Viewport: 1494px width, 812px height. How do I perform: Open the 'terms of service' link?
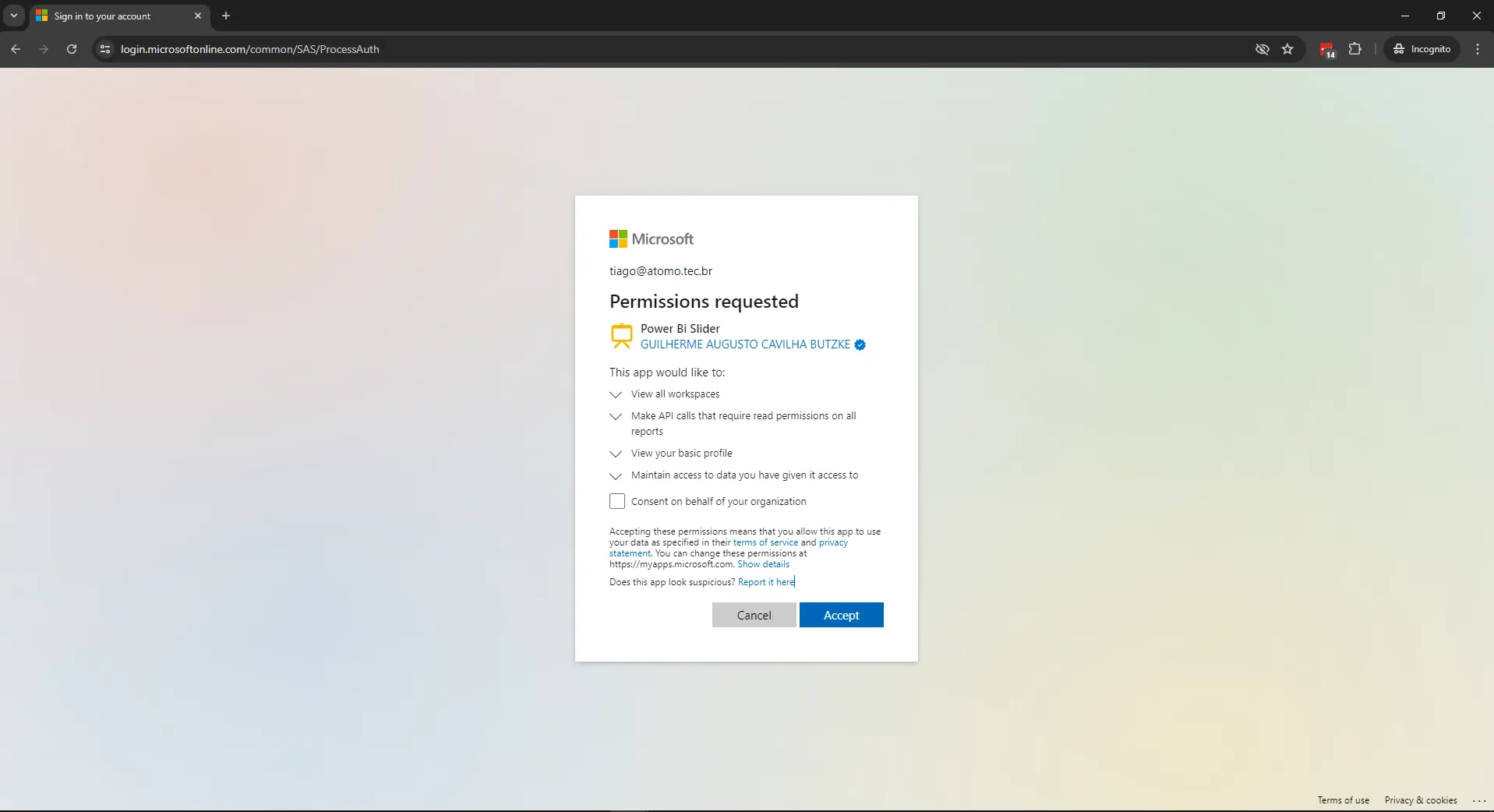click(x=765, y=542)
